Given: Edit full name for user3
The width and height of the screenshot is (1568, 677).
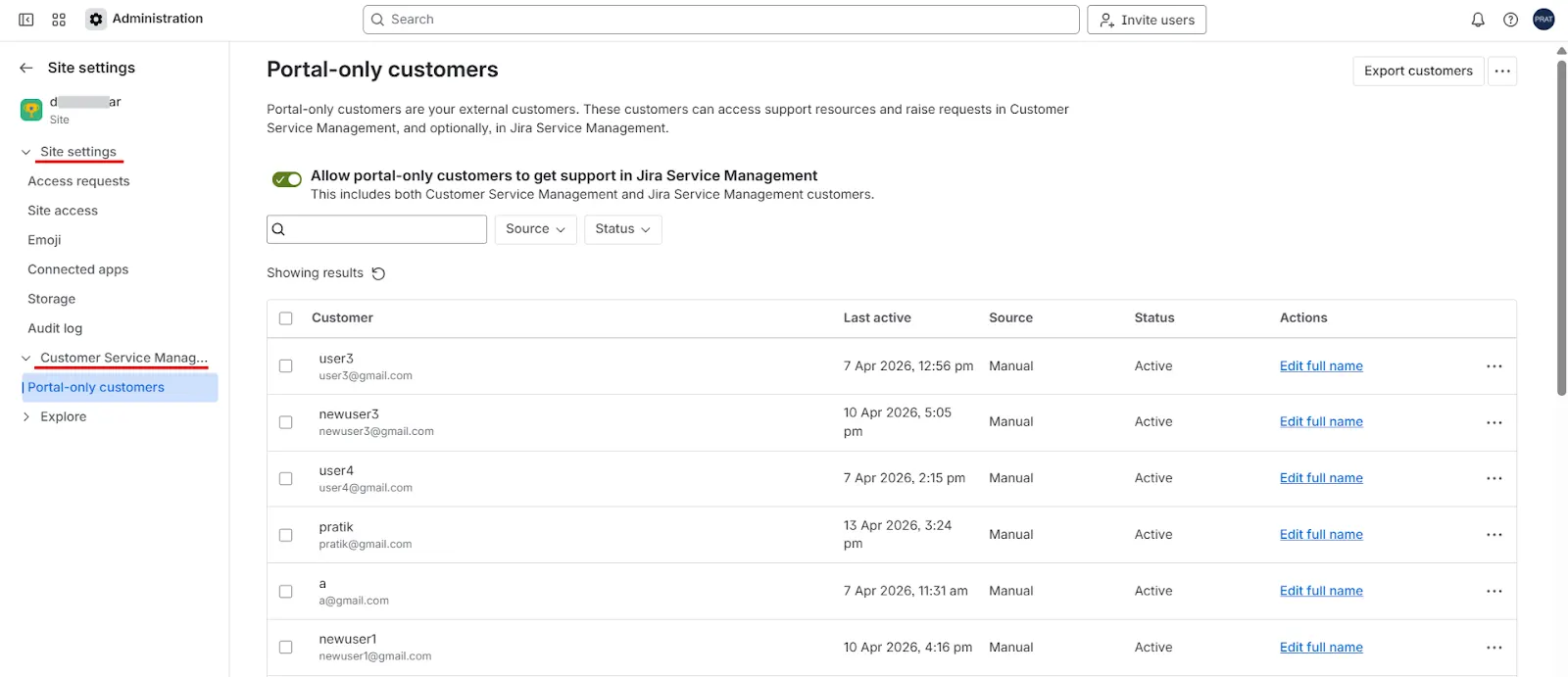Looking at the screenshot, I should [x=1321, y=366].
